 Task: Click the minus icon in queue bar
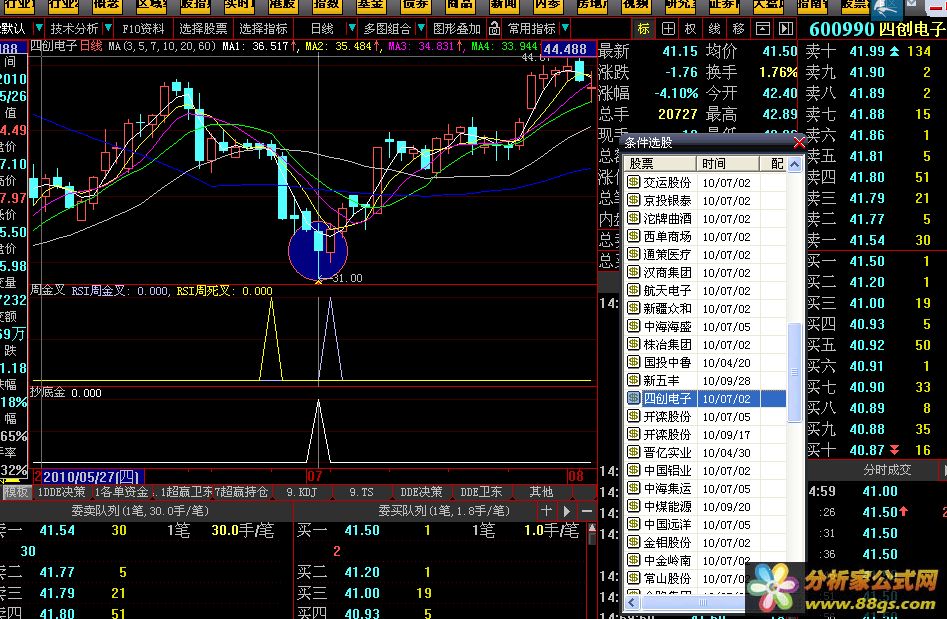point(586,511)
